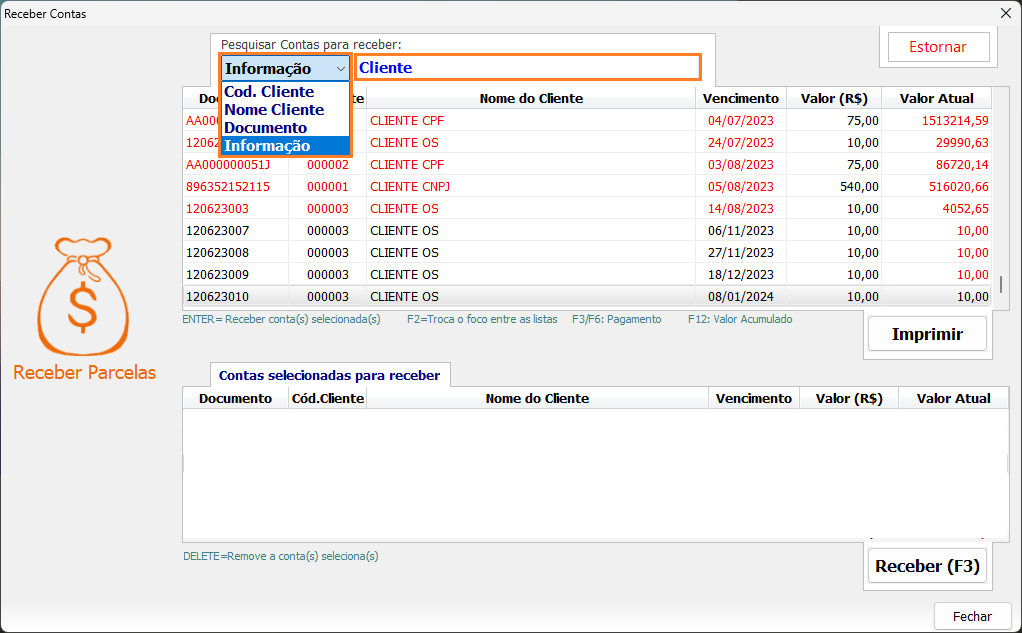This screenshot has width=1022, height=633.
Task: Click CLIENTE CPF in the 03/08/2023 row
Action: (407, 165)
